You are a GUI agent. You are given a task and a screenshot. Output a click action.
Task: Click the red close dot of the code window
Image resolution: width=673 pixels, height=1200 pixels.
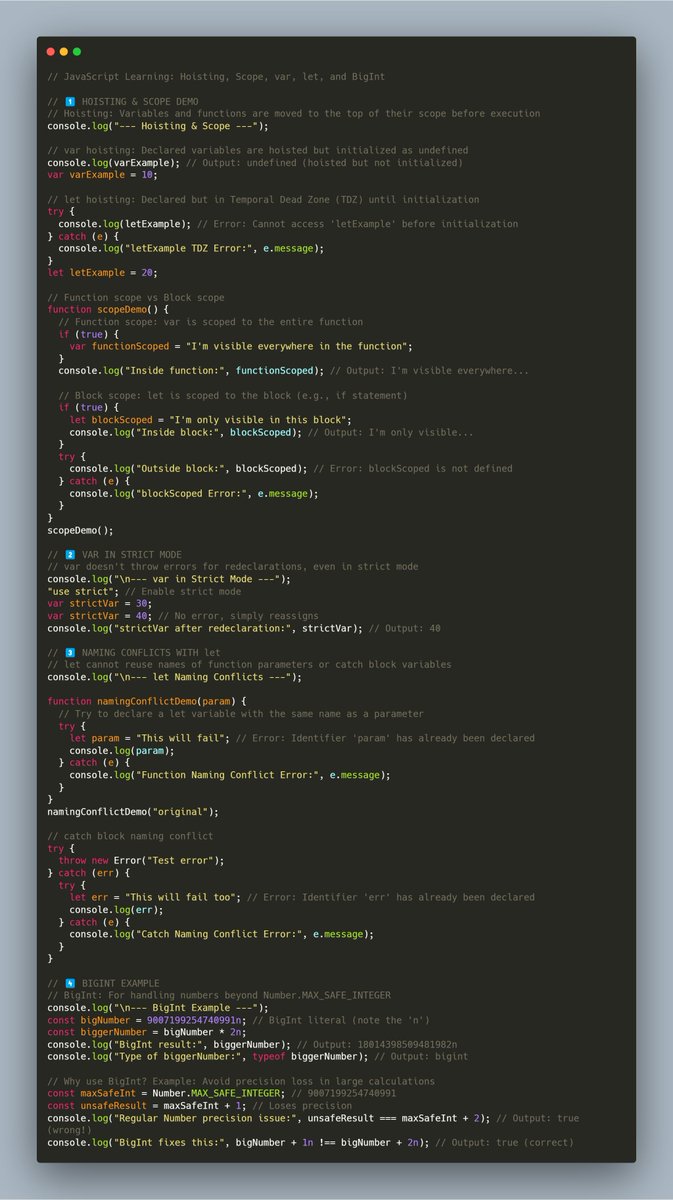point(51,51)
